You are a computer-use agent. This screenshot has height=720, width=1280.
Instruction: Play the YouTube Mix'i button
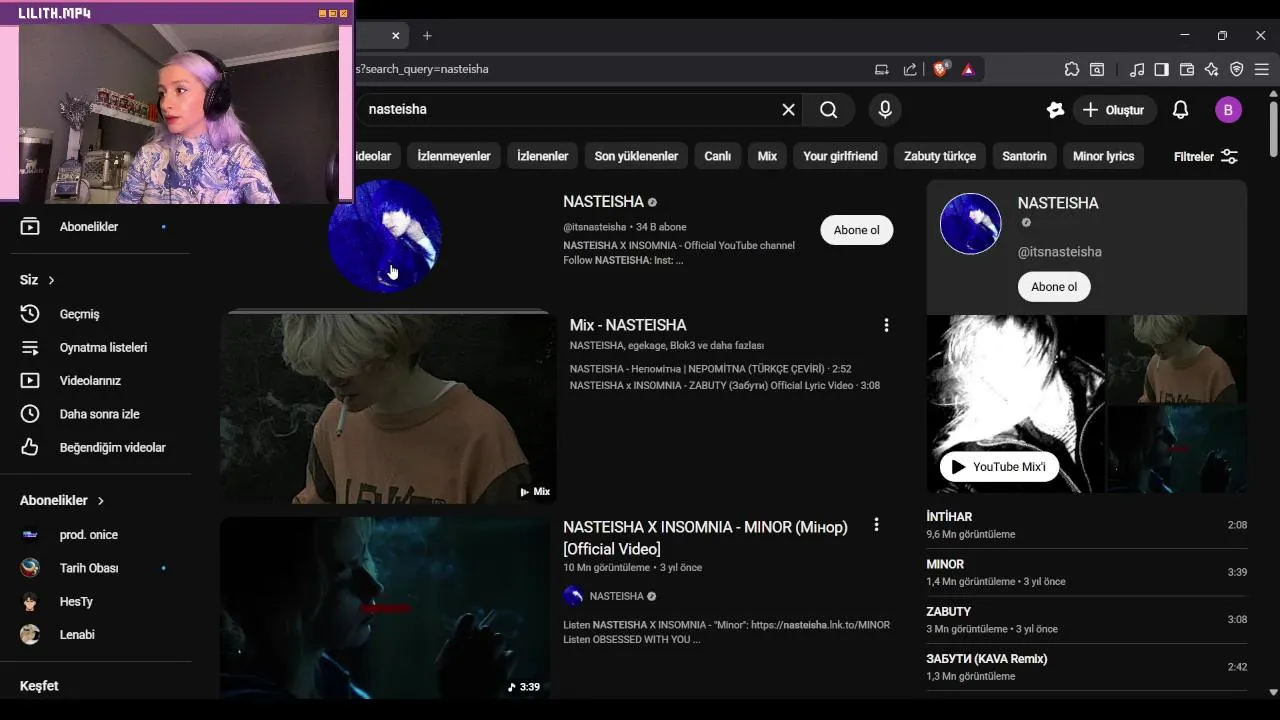pyautogui.click(x=999, y=467)
